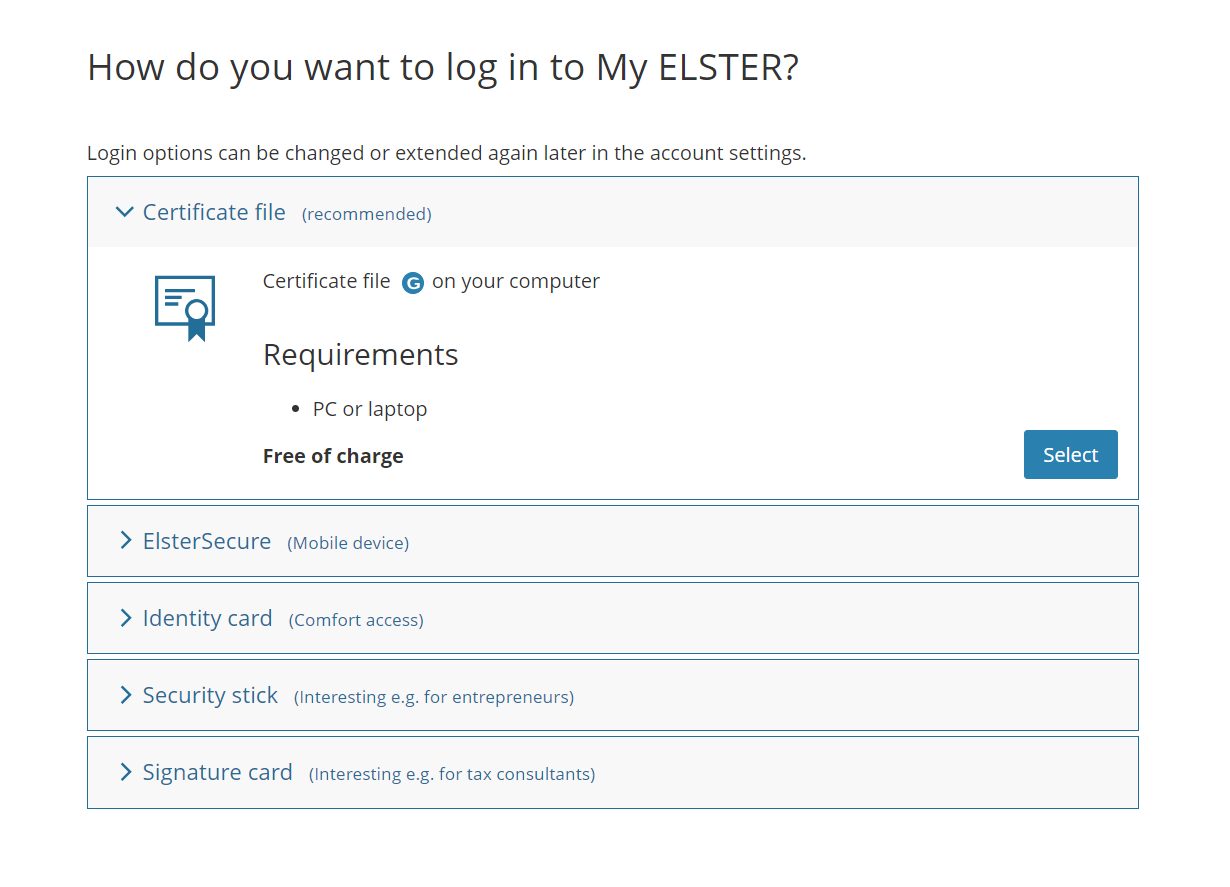
Task: Expand the Identity card chevron arrow
Action: click(125, 618)
